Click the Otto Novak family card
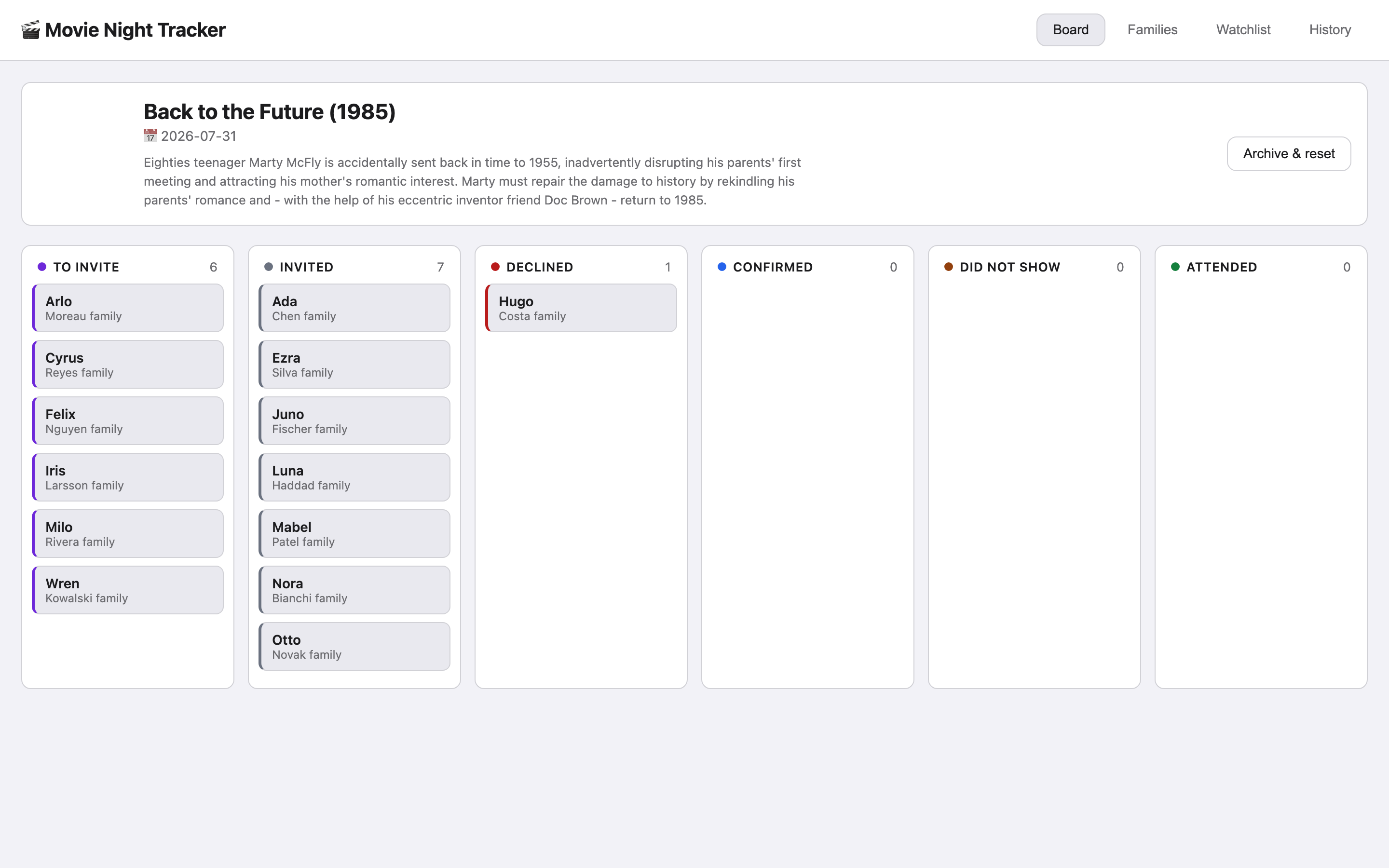Screen dimensions: 1389x868 pyautogui.click(x=354, y=646)
